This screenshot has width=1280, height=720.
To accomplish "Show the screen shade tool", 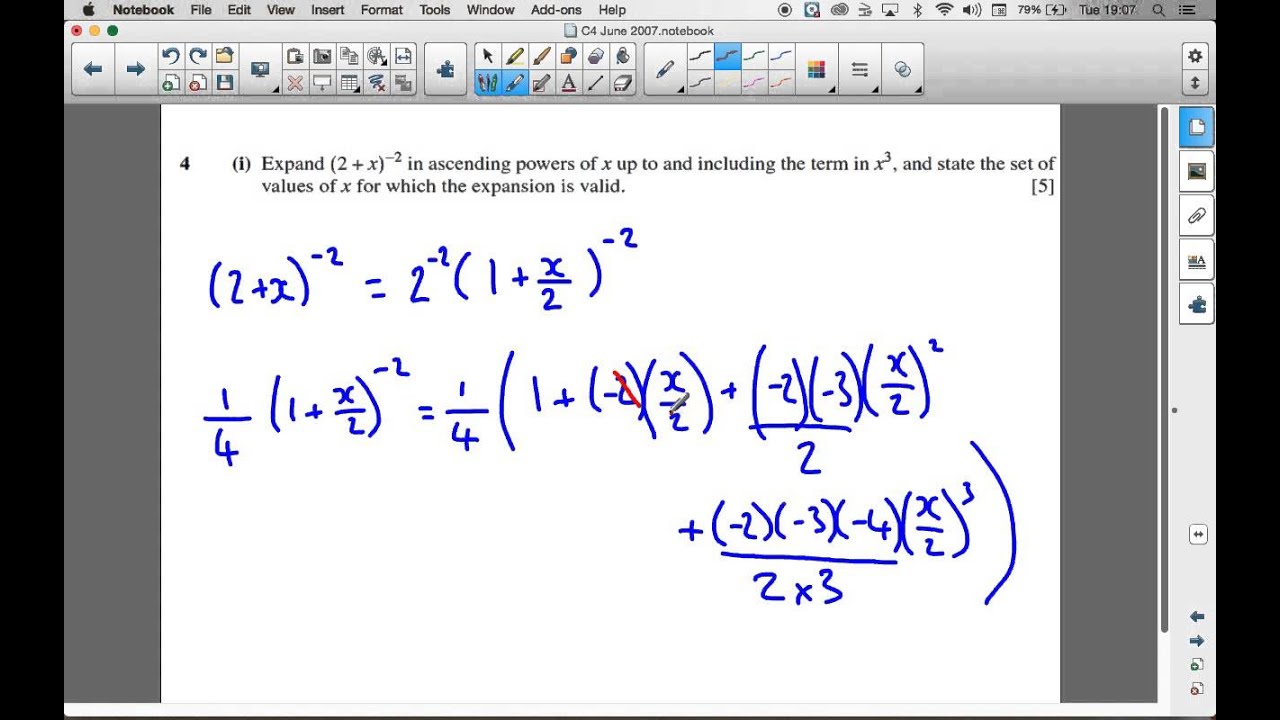I will [322, 83].
